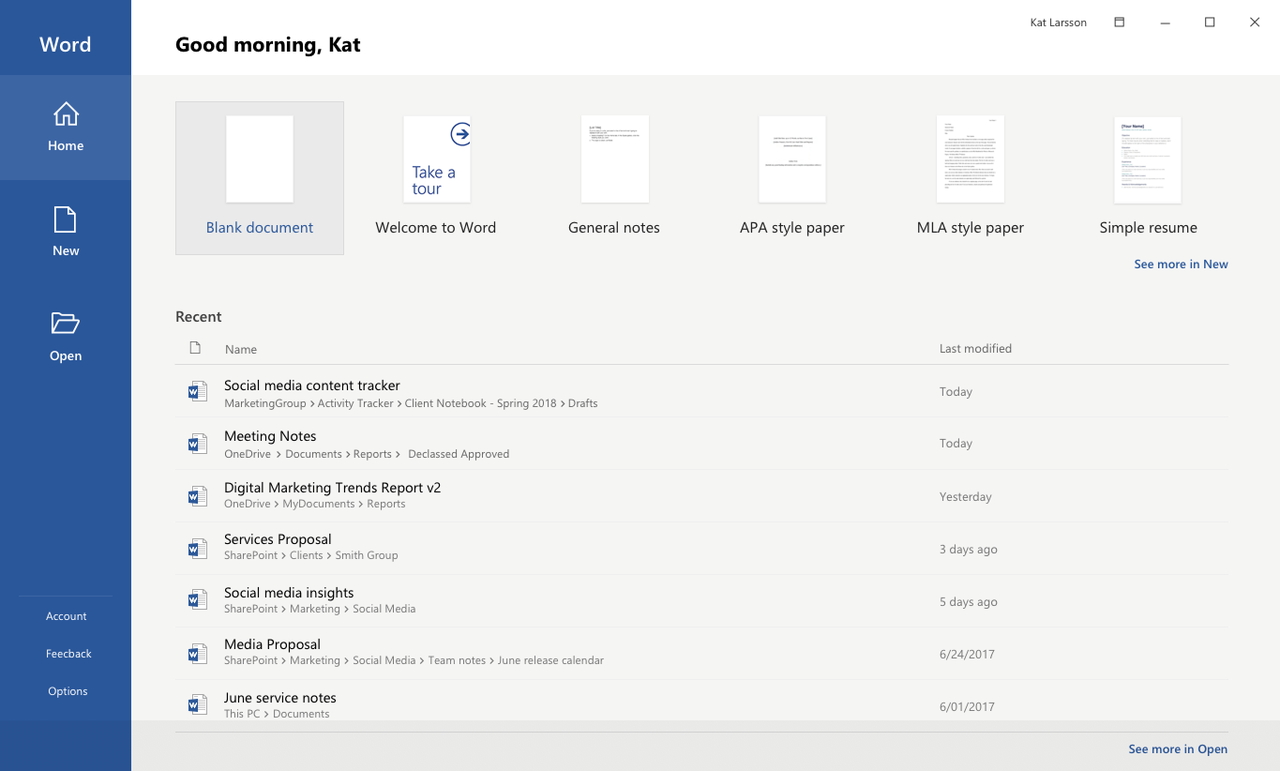Select the APA style paper template
The height and width of the screenshot is (771, 1280).
pyautogui.click(x=792, y=160)
